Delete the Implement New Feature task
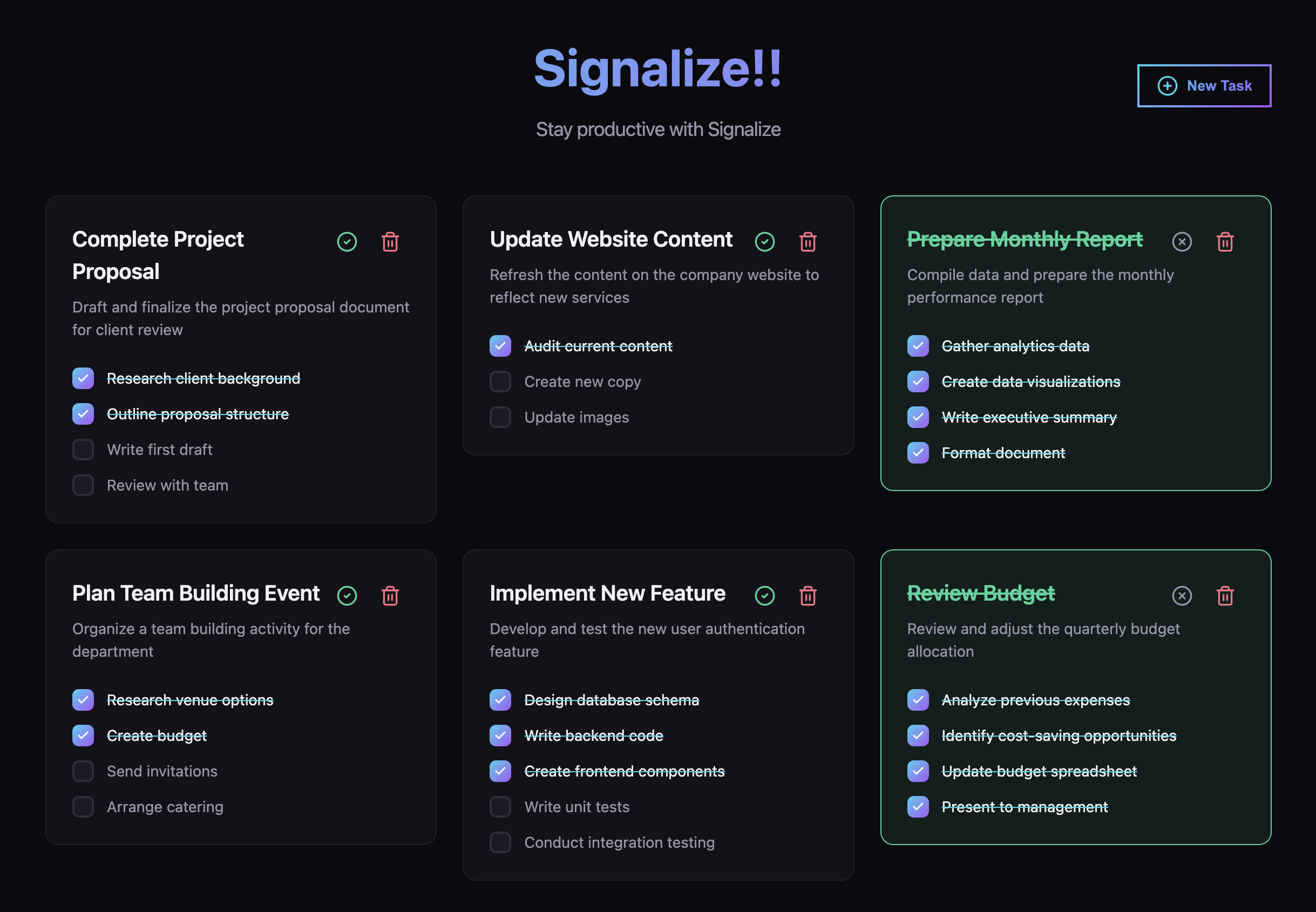Image resolution: width=1316 pixels, height=912 pixels. (x=808, y=596)
